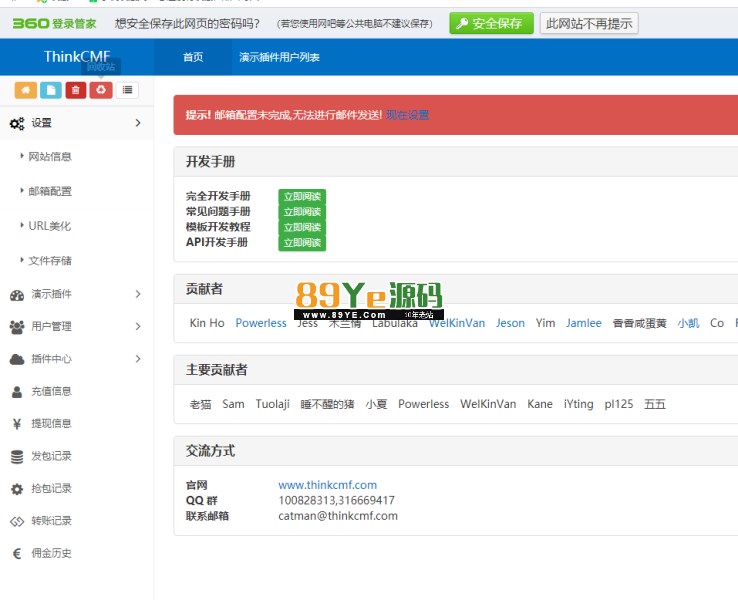Click main contributor Tuolaji

click(x=273, y=404)
